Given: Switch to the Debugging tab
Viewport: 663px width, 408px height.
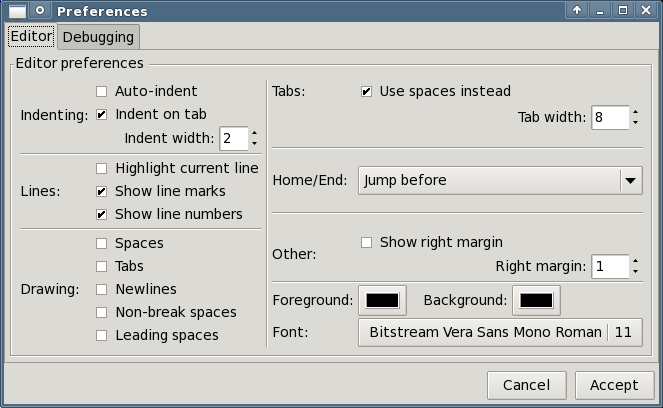Looking at the screenshot, I should (98, 37).
